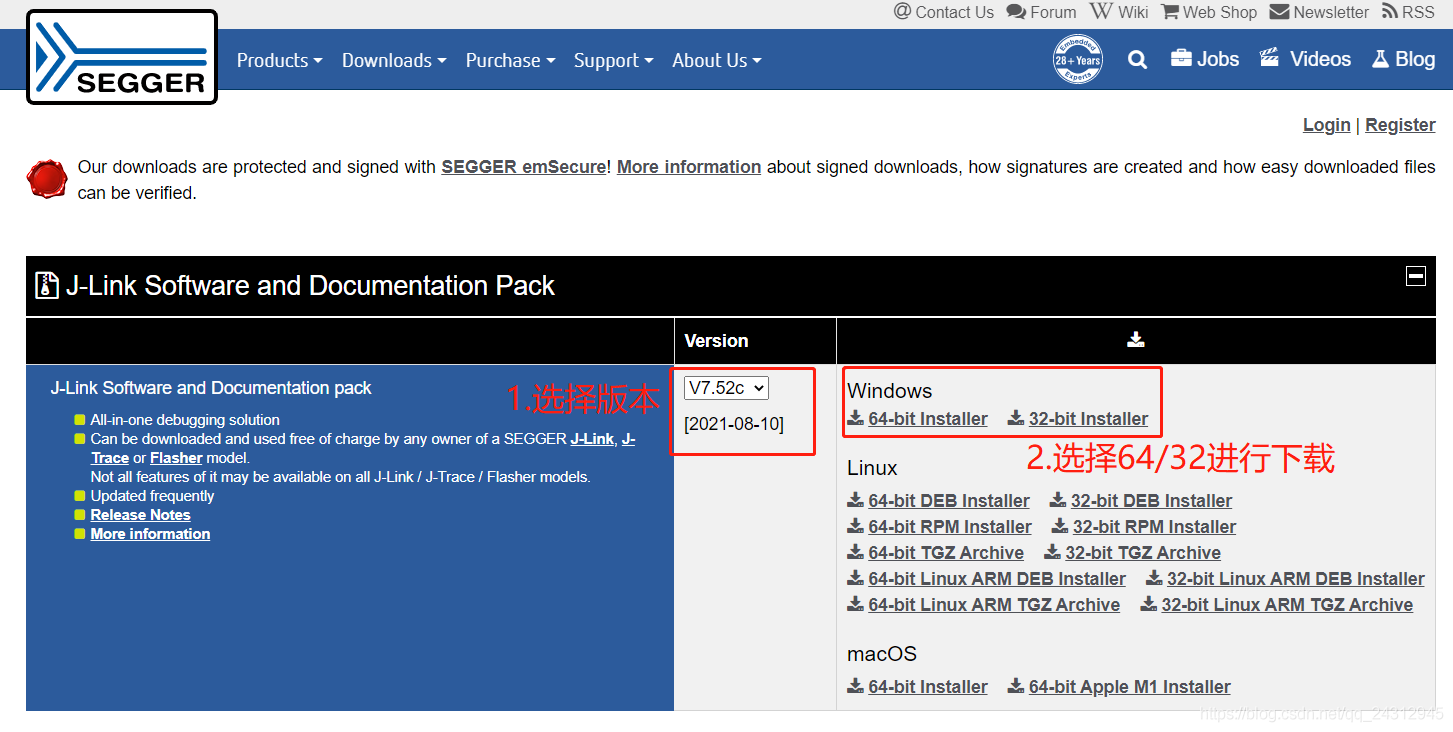The width and height of the screenshot is (1453, 732).
Task: Open the Release Notes link
Action: coord(140,515)
